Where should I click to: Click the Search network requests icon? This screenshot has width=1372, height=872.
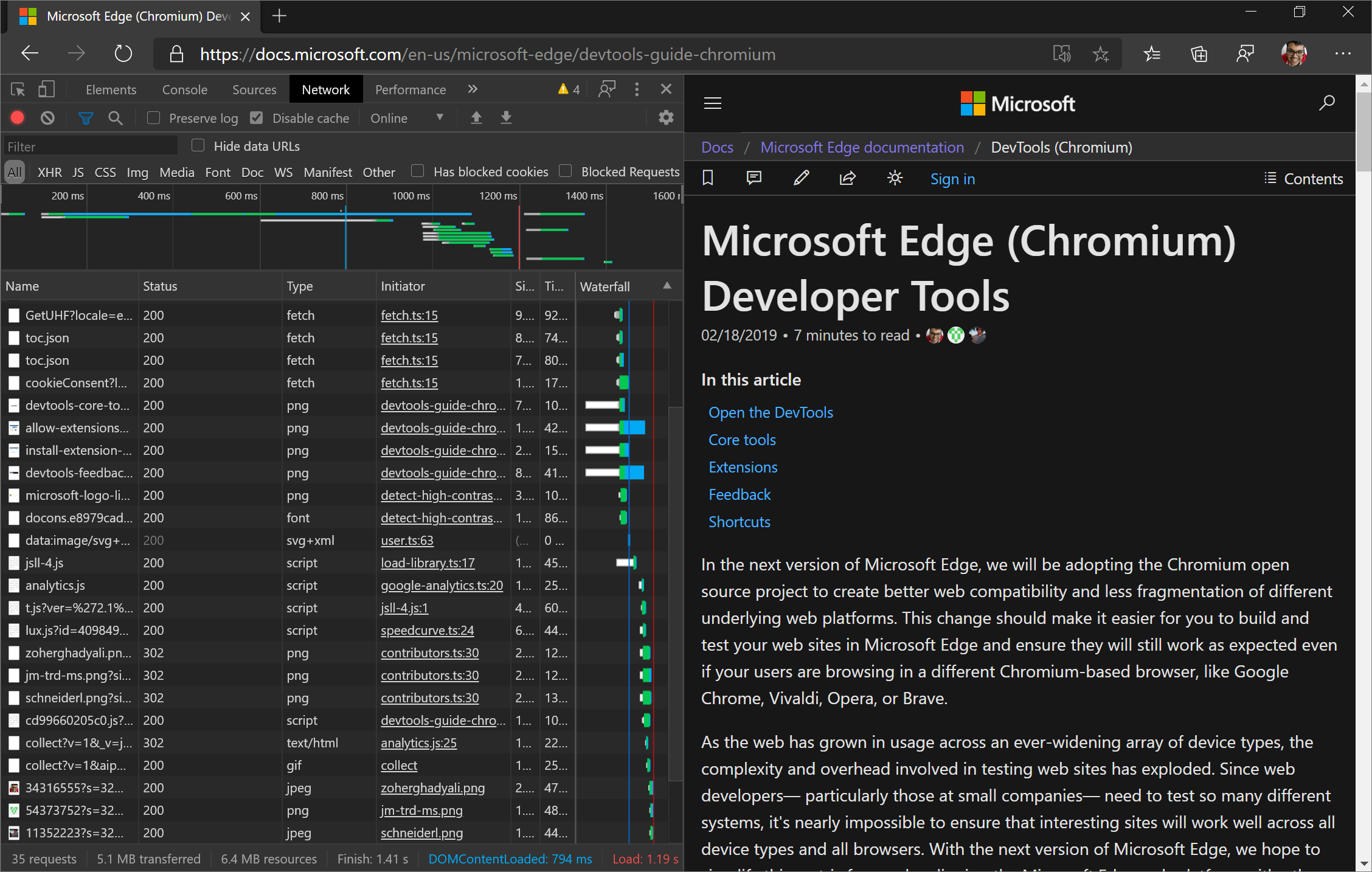[113, 118]
